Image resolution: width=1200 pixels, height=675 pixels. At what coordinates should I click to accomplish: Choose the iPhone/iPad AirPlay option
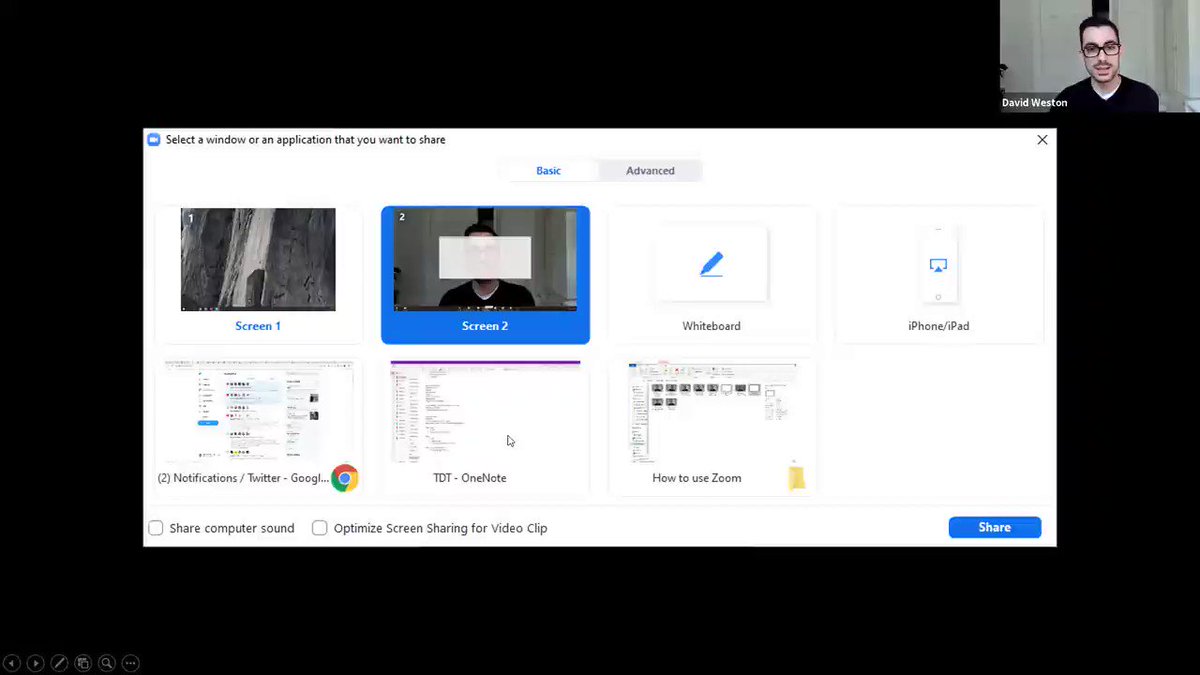tap(938, 265)
